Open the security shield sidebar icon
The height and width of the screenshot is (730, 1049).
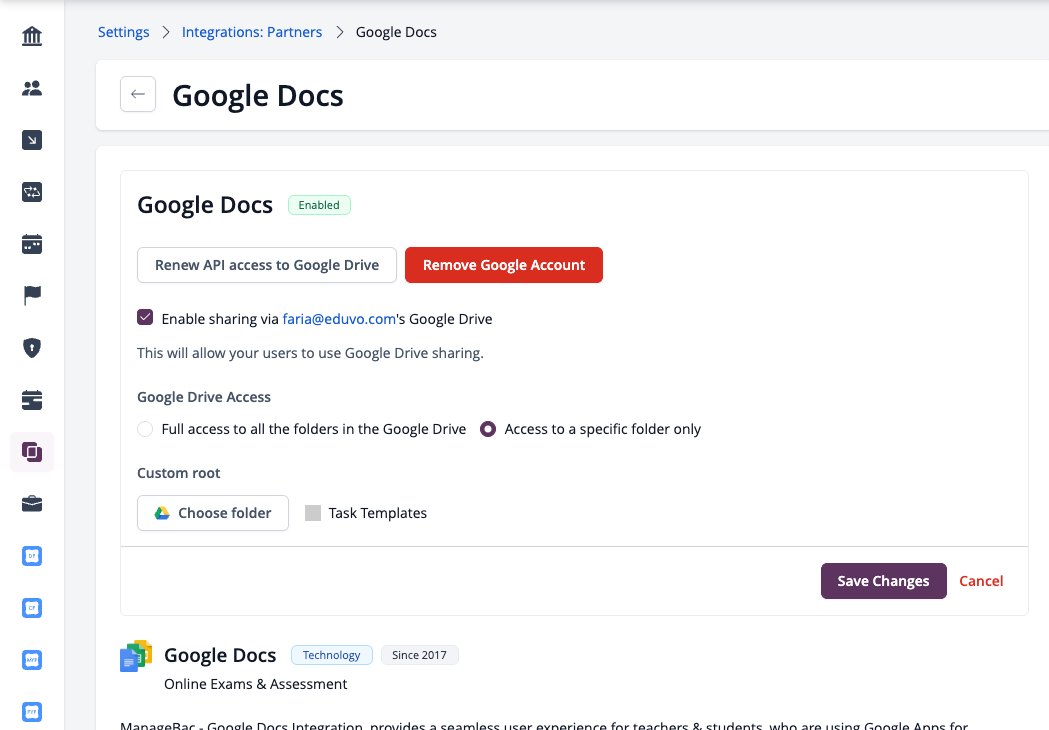[31, 348]
